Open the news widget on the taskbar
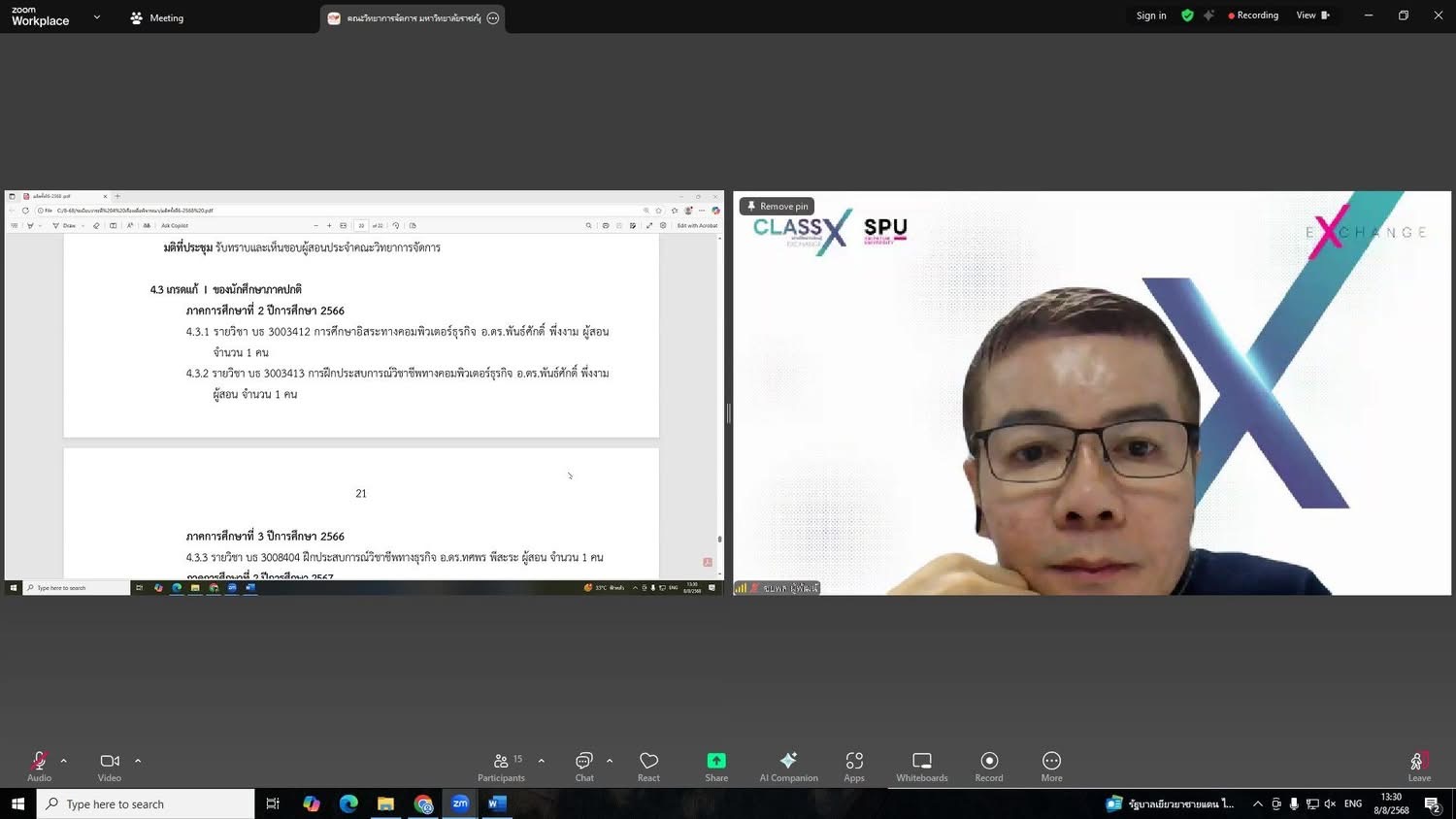Viewport: 1456px width, 819px height. [x=1171, y=803]
